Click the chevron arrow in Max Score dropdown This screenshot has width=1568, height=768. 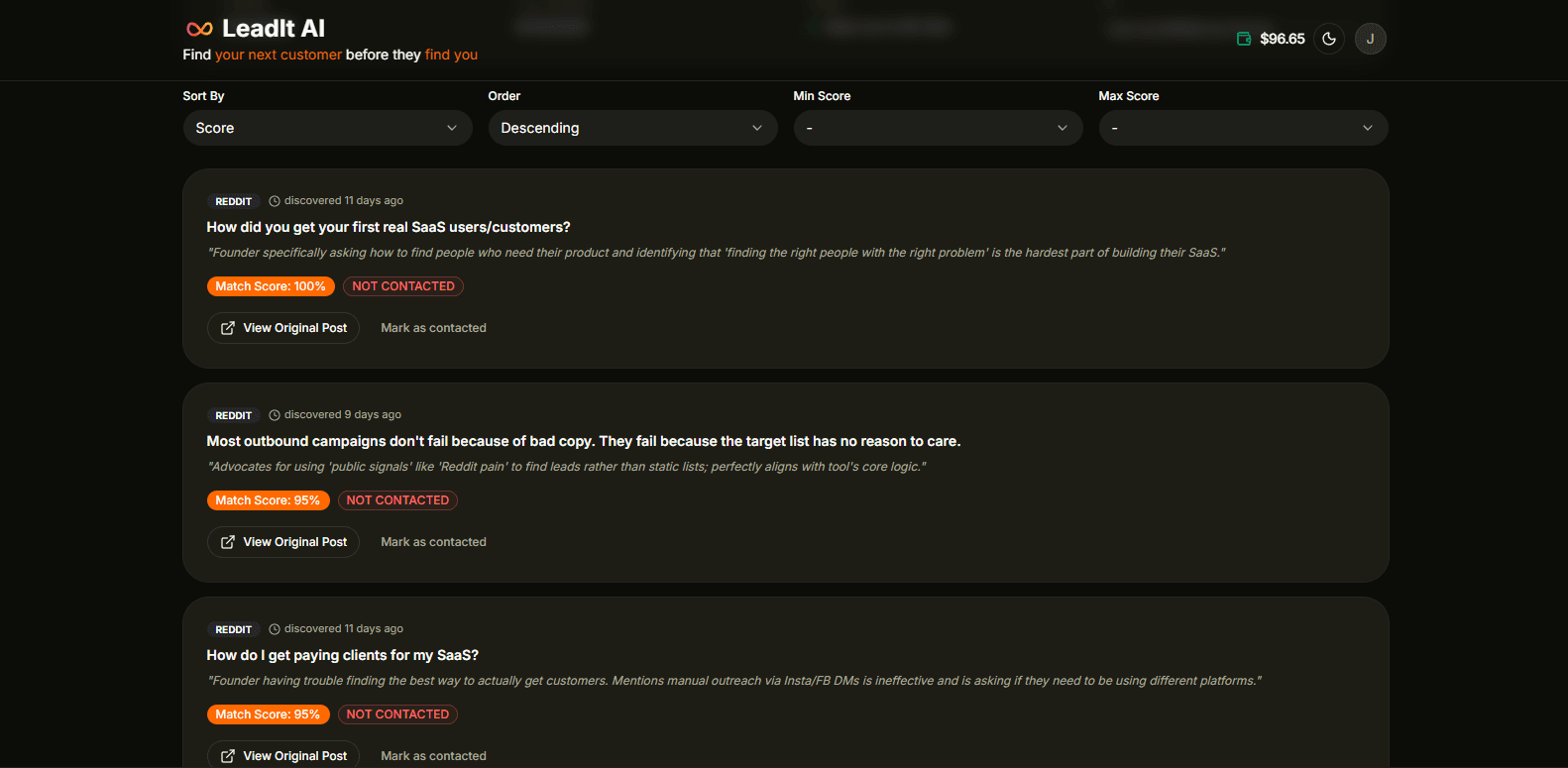click(1368, 128)
